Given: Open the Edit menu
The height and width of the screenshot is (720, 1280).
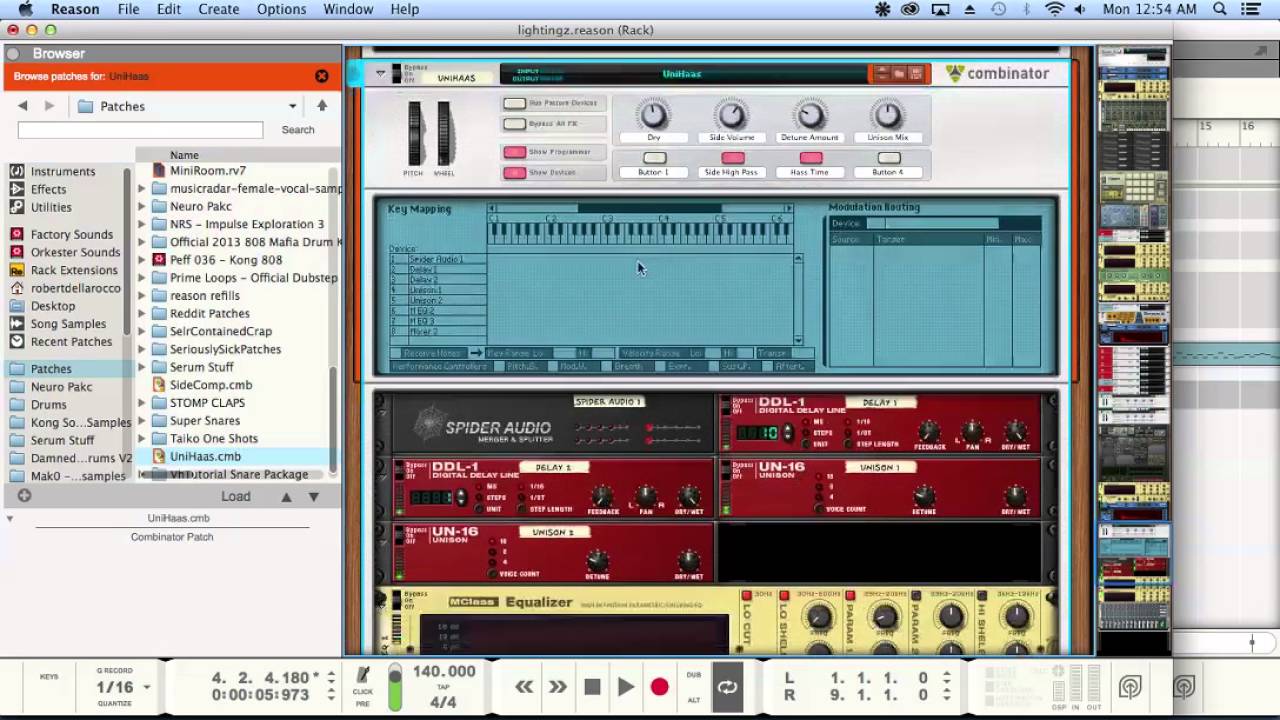Looking at the screenshot, I should coord(168,9).
